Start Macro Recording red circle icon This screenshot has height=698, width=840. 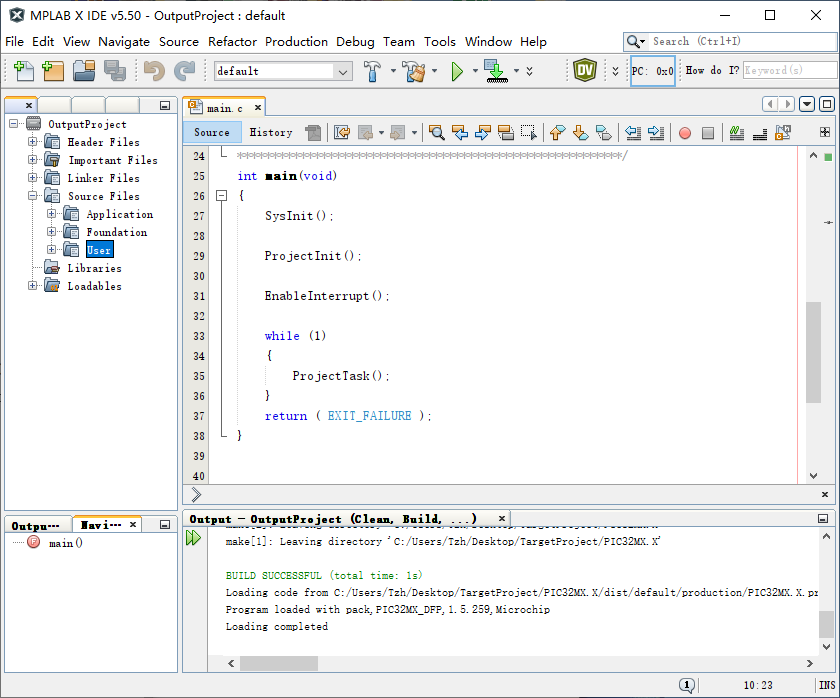coord(685,133)
